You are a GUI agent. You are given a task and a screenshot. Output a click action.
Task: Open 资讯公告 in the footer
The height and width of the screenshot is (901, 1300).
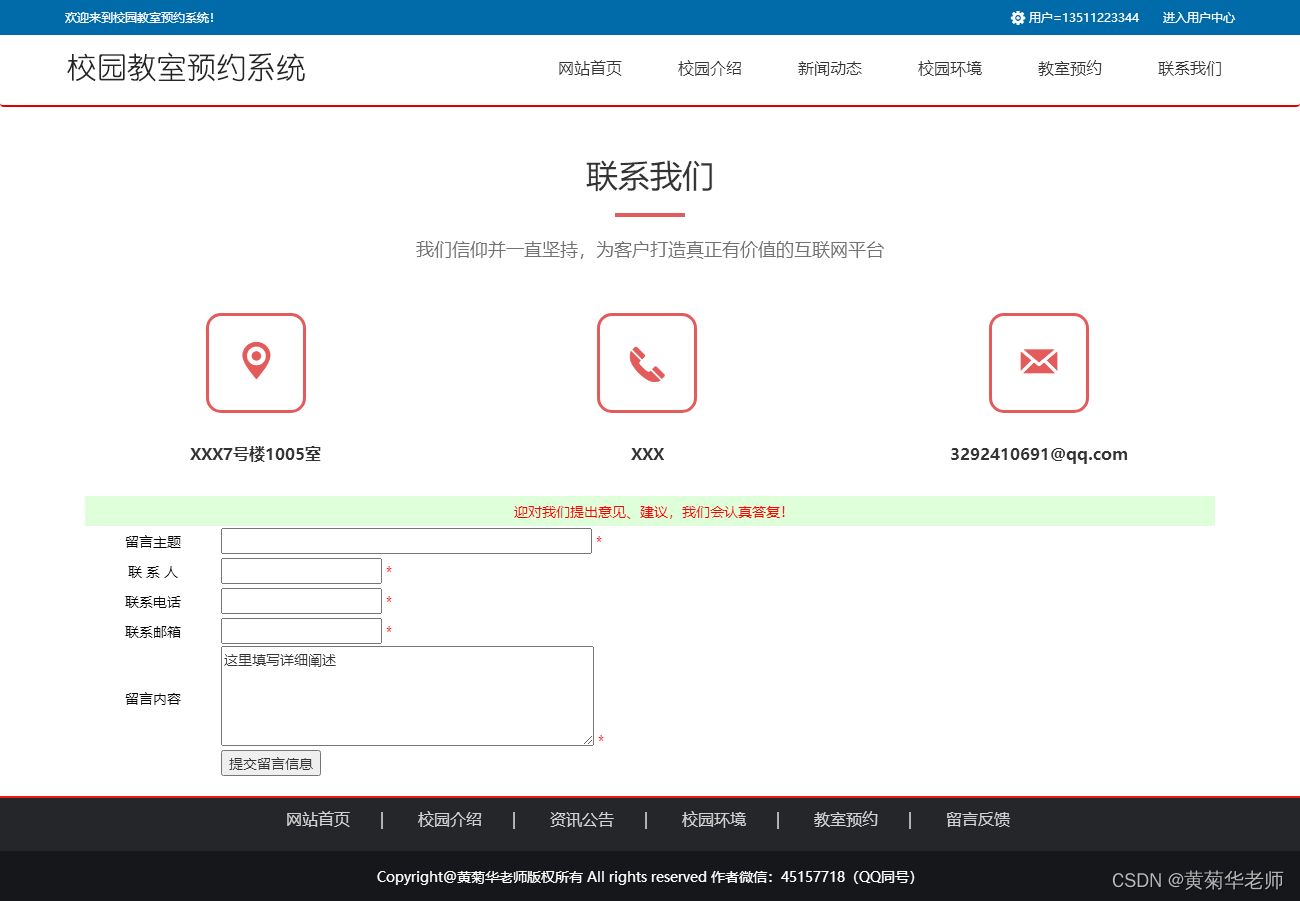point(582,819)
